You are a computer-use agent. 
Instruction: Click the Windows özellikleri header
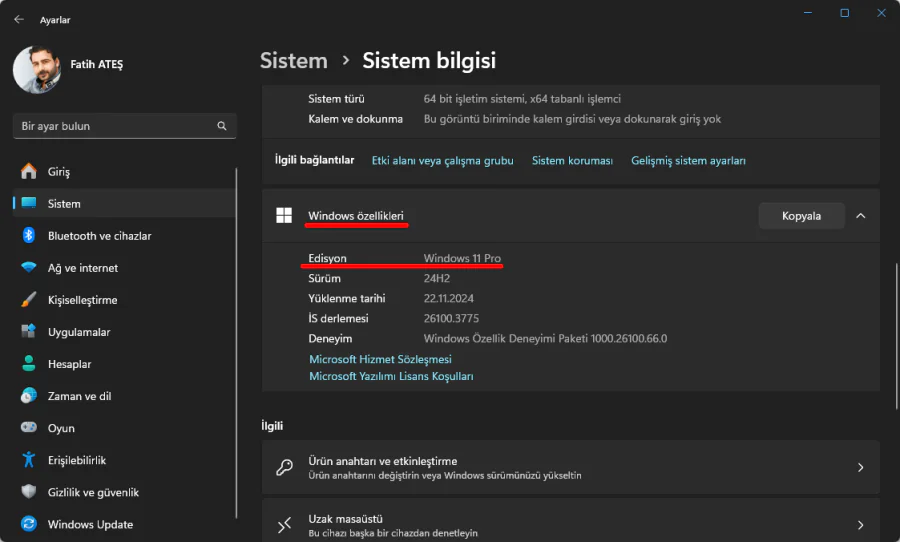(x=356, y=216)
